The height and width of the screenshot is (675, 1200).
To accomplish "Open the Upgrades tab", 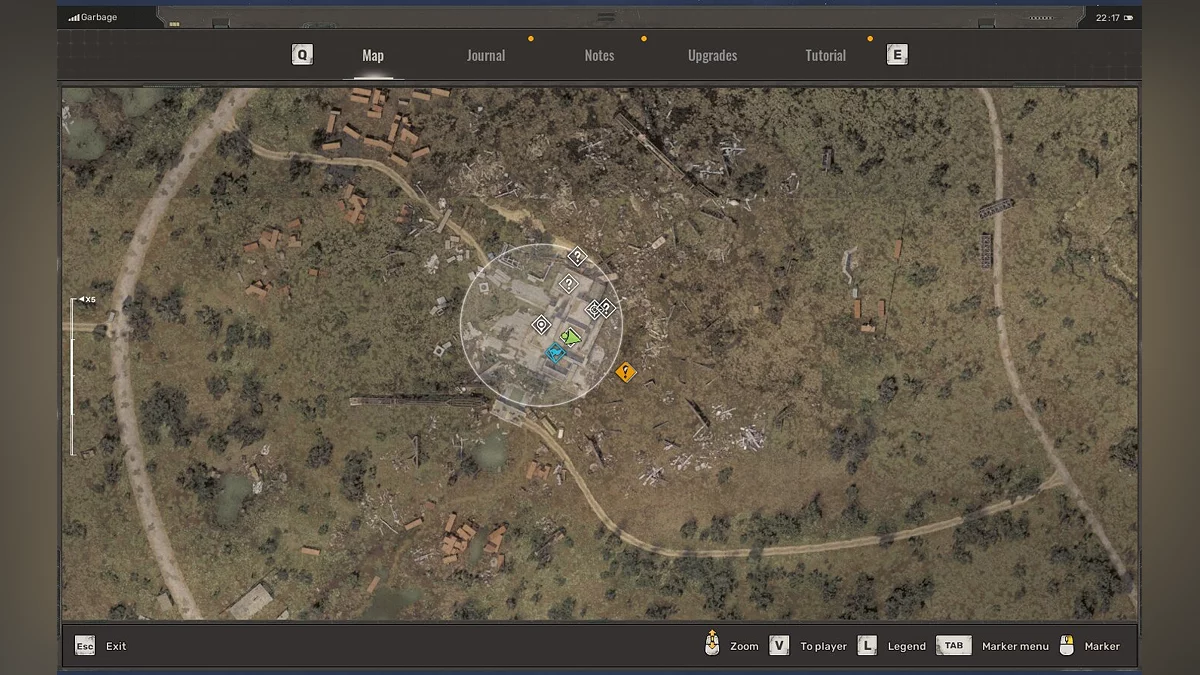I will point(712,56).
